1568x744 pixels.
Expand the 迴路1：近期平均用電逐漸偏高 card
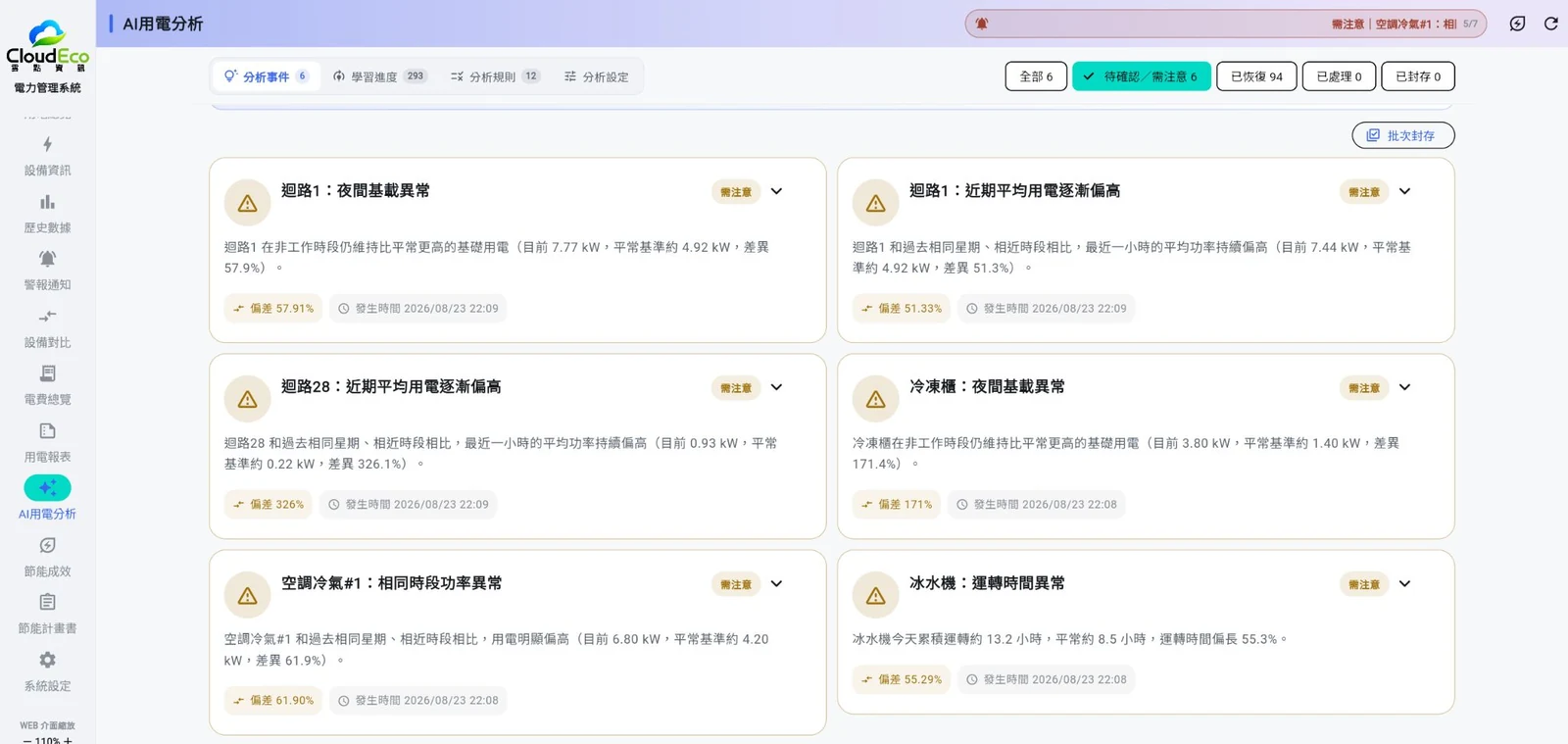click(x=1404, y=191)
